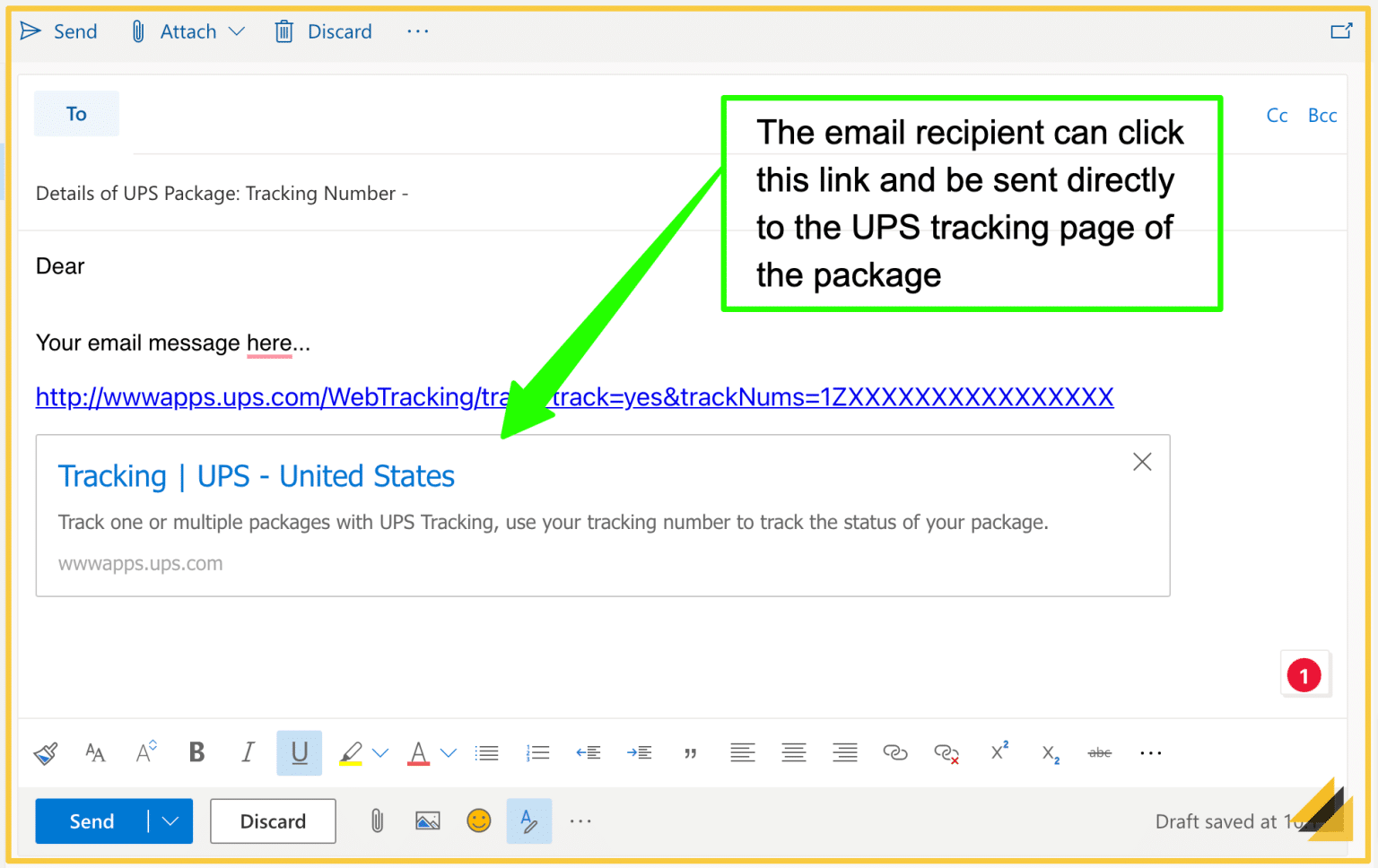Open bottom bar more actions ellipsis
The image size is (1378, 868).
pos(580,821)
